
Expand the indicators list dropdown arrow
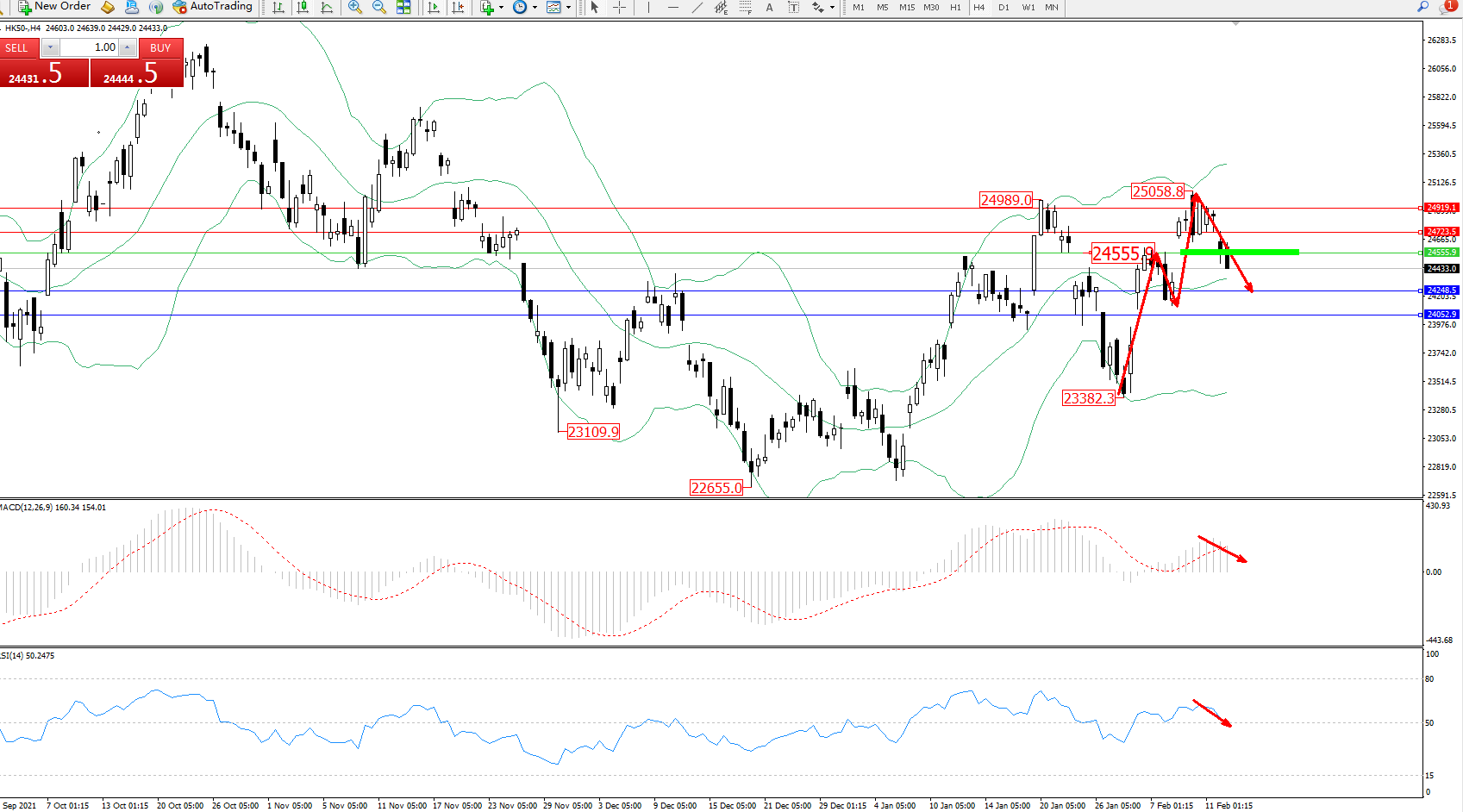tap(501, 7)
